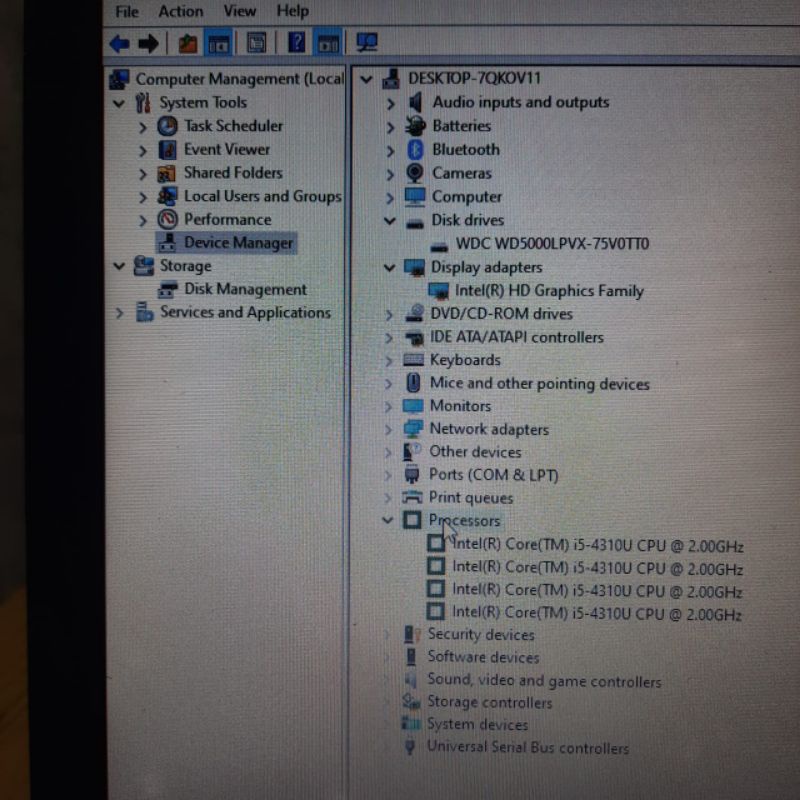
Task: Click the DVD/CD-ROM drives disc icon
Action: [415, 313]
